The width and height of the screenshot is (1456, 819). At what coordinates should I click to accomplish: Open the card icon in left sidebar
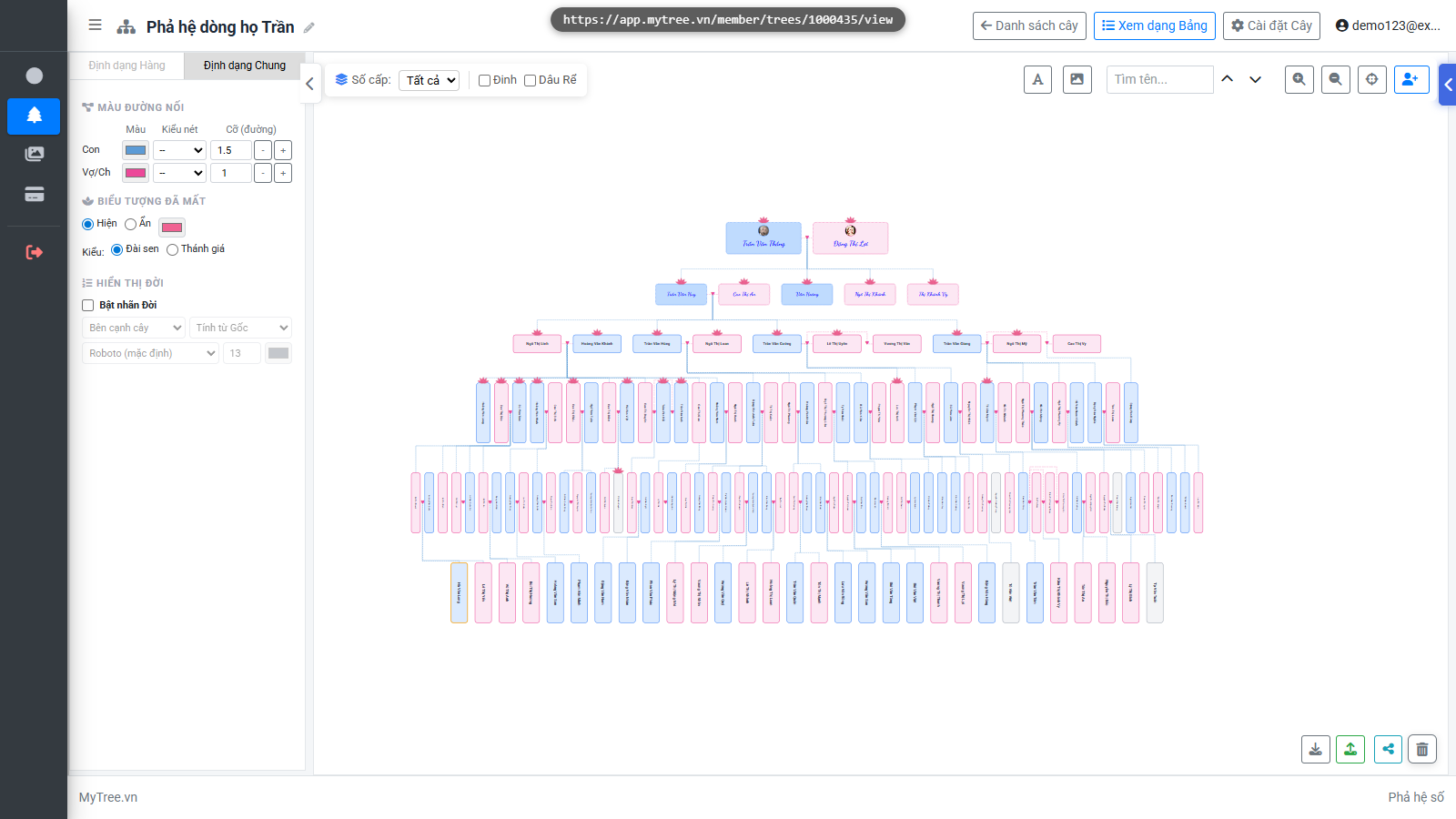pyautogui.click(x=34, y=194)
